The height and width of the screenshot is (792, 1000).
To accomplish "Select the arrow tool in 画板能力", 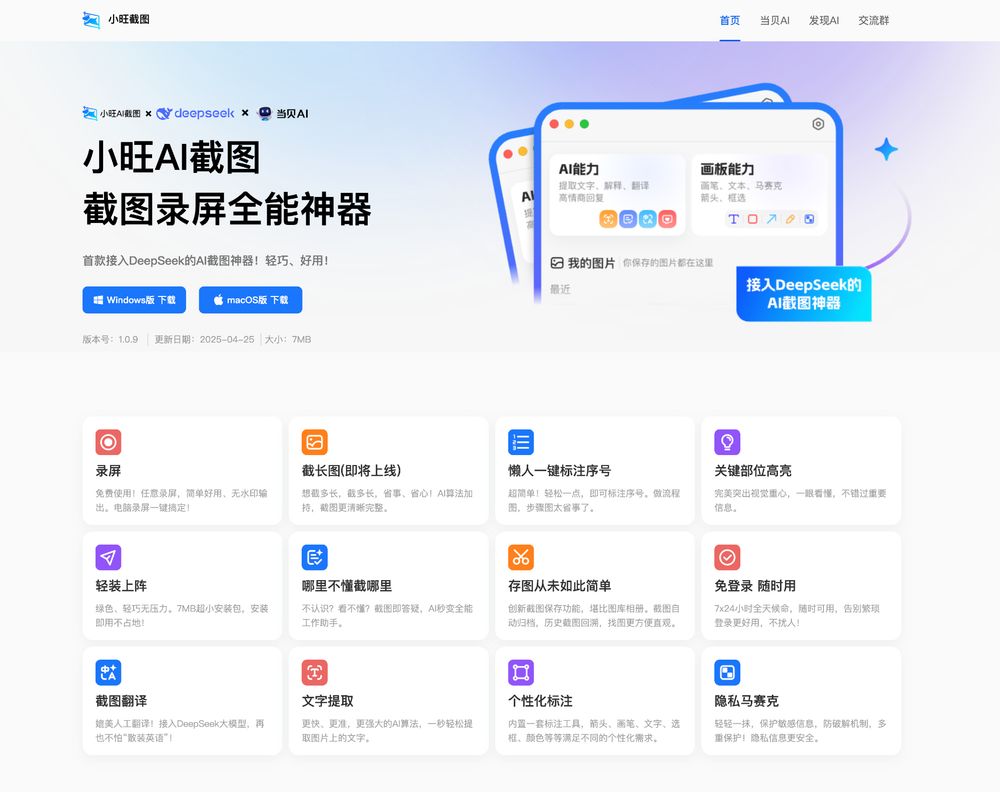I will tap(772, 219).
